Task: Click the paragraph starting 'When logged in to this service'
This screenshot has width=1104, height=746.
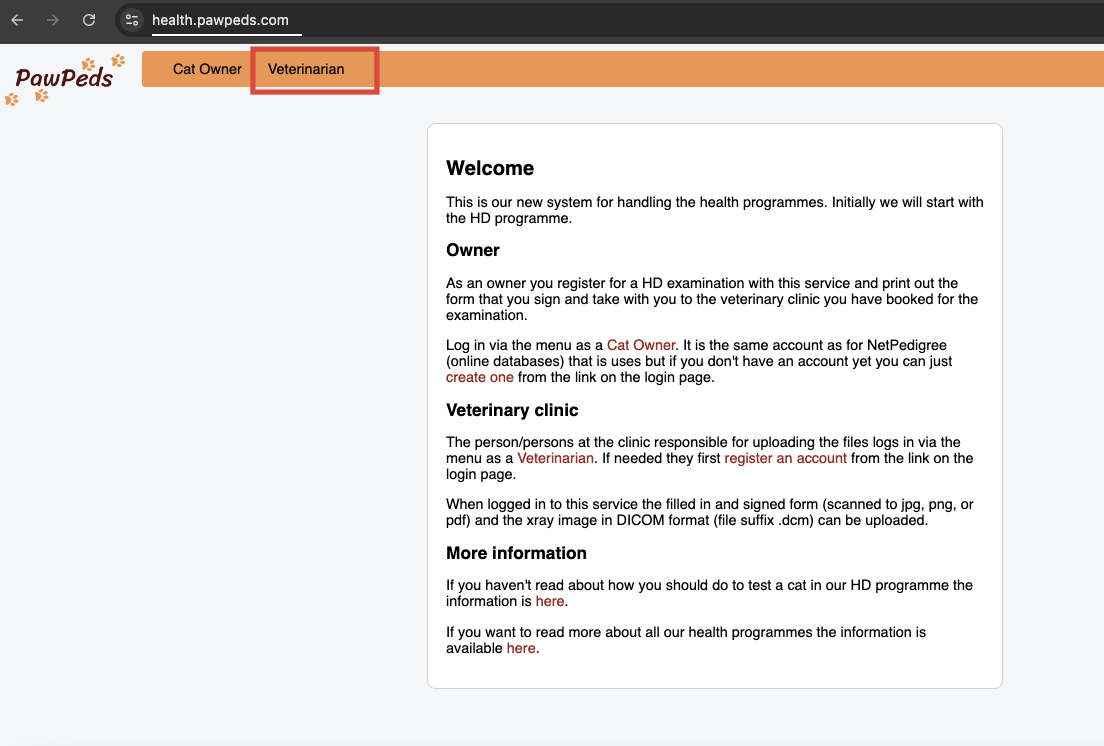Action: (710, 512)
